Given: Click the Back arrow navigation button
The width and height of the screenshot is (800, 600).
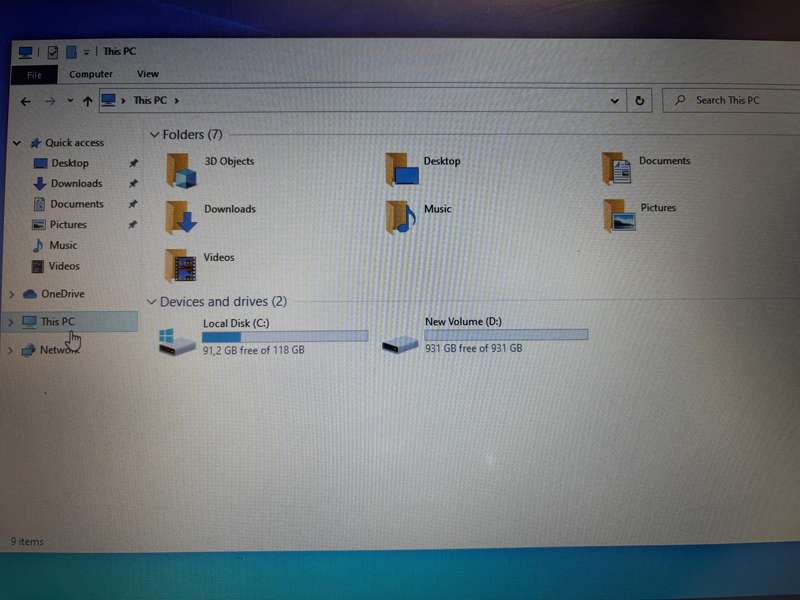Looking at the screenshot, I should [26, 102].
